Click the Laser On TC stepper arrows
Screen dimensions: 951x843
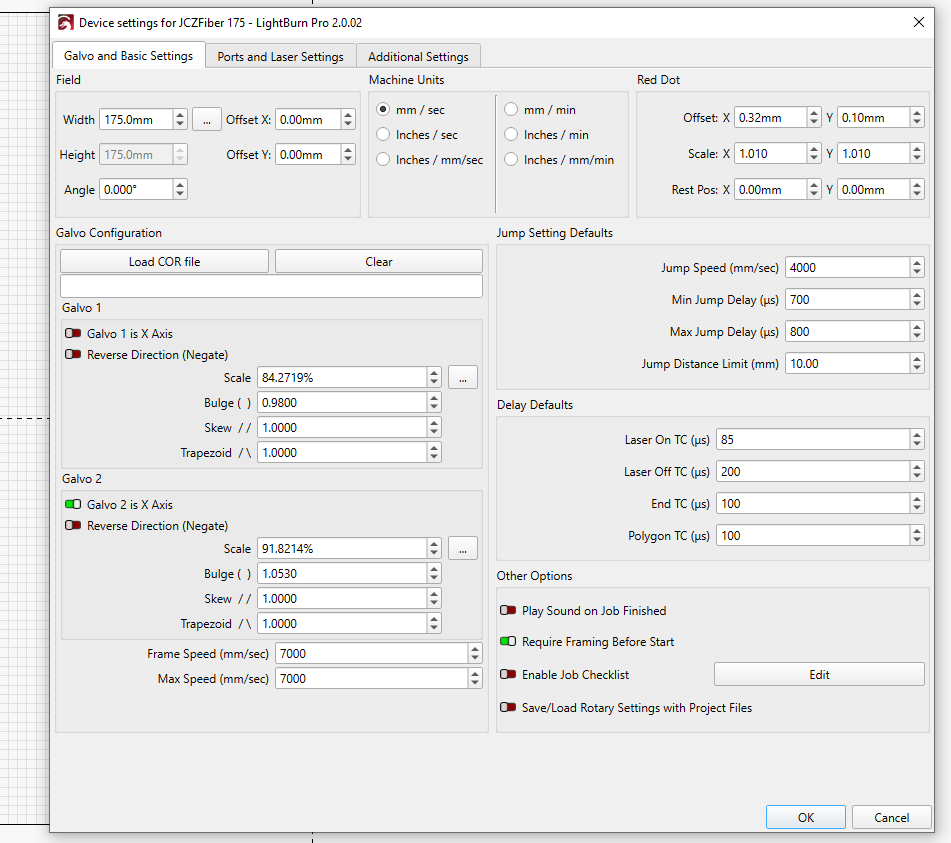[x=917, y=440]
